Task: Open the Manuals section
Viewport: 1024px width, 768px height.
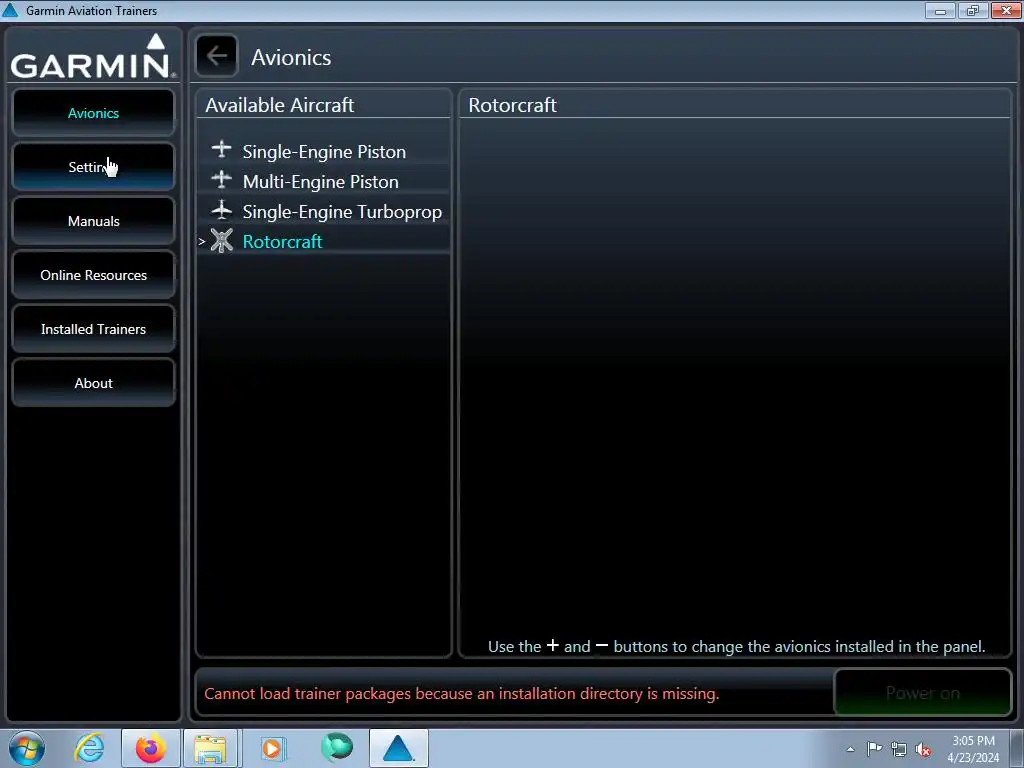Action: [x=93, y=221]
